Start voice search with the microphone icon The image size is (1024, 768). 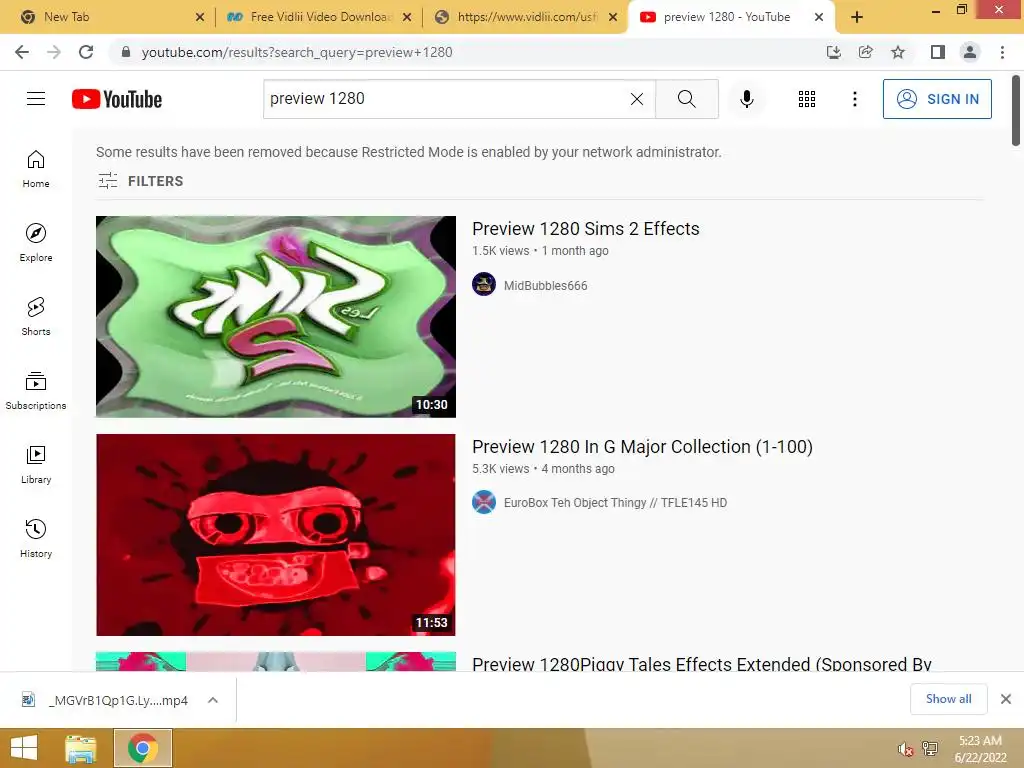(x=747, y=99)
